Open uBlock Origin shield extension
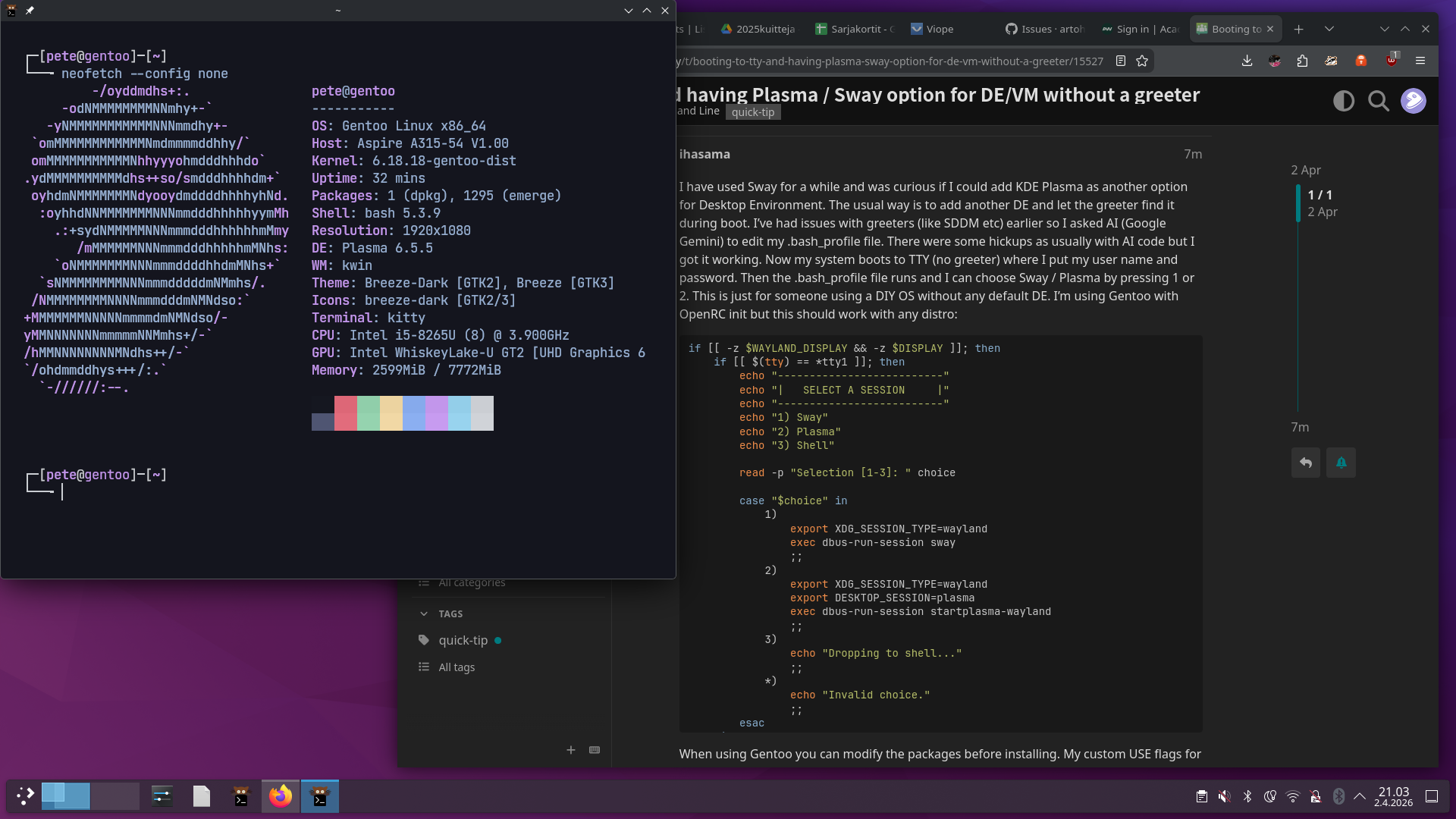Viewport: 1456px width, 819px height. 1391,61
